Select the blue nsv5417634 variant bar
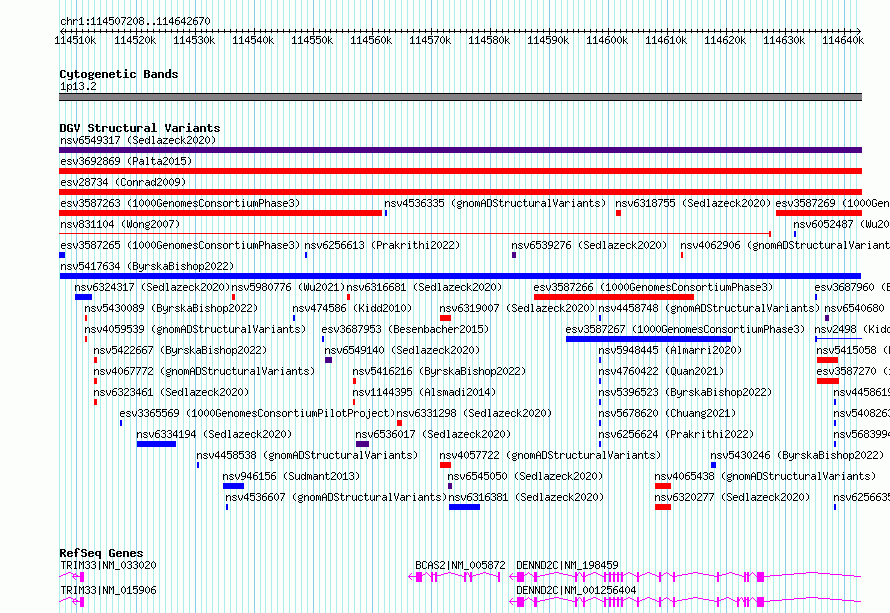The height and width of the screenshot is (613, 890). click(x=460, y=276)
